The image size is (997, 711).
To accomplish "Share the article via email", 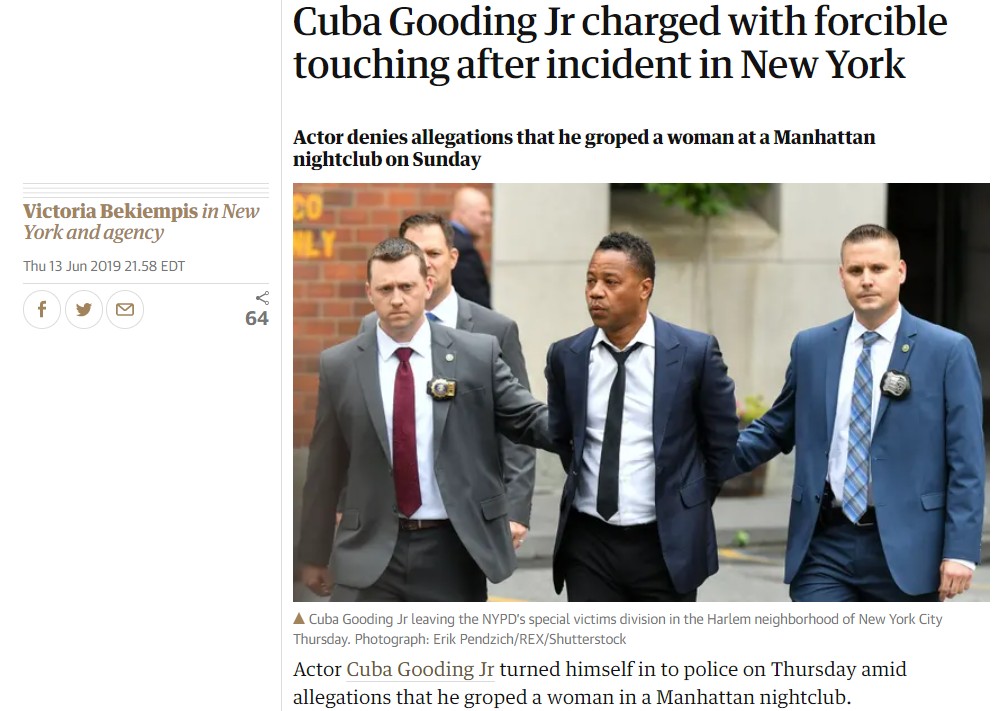I will pos(125,310).
